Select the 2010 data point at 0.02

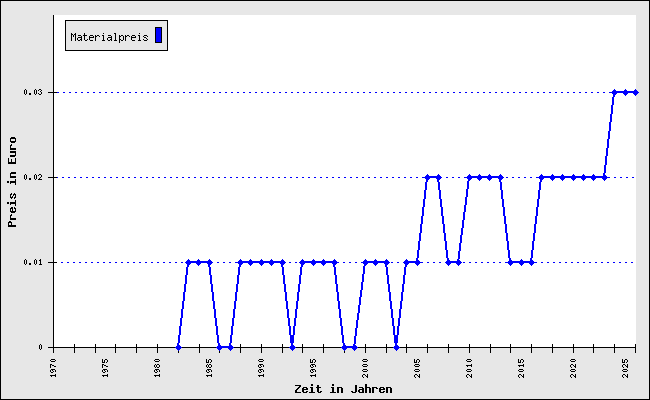tap(469, 177)
